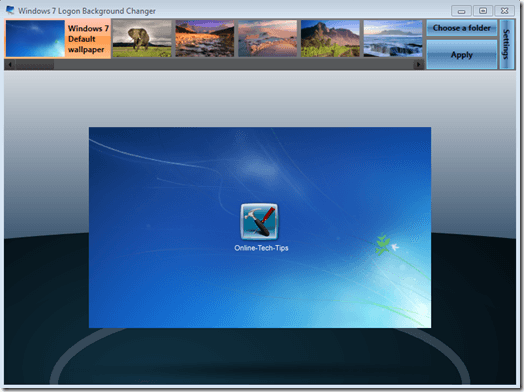Select the pink rocky coast wallpaper thumbnail
Image resolution: width=524 pixels, height=392 pixels.
pyautogui.click(x=267, y=38)
